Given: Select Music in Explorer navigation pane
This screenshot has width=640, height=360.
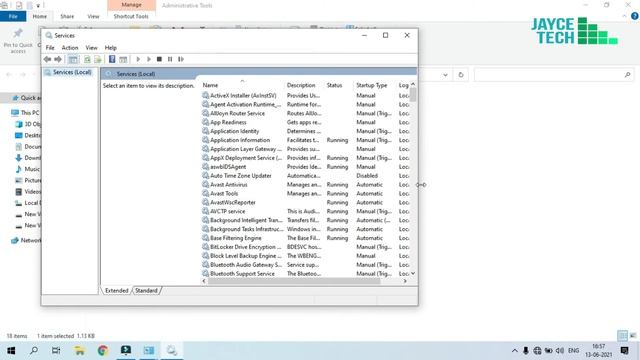Looking at the screenshot, I should click(28, 169).
